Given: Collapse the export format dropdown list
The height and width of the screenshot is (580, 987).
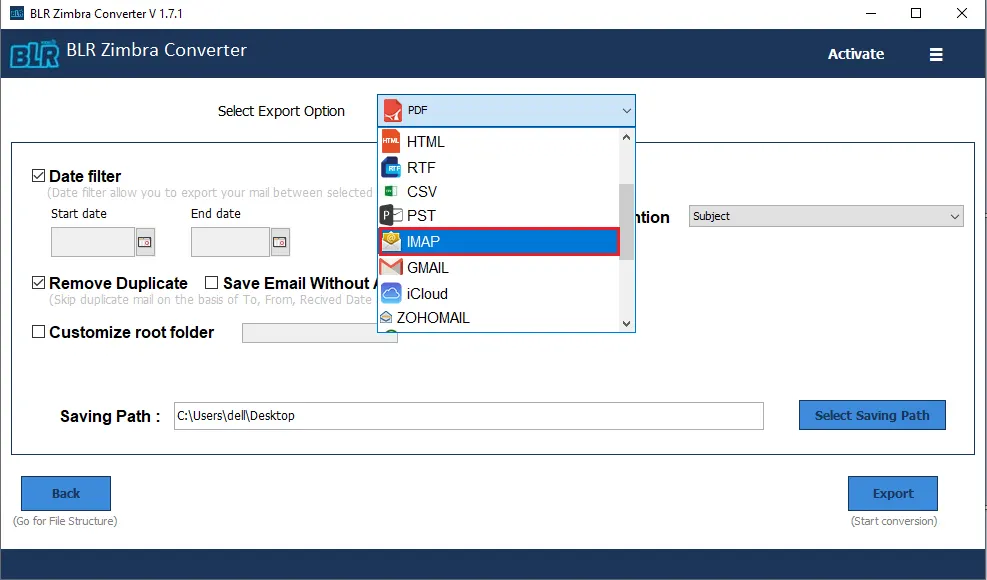Looking at the screenshot, I should point(627,110).
